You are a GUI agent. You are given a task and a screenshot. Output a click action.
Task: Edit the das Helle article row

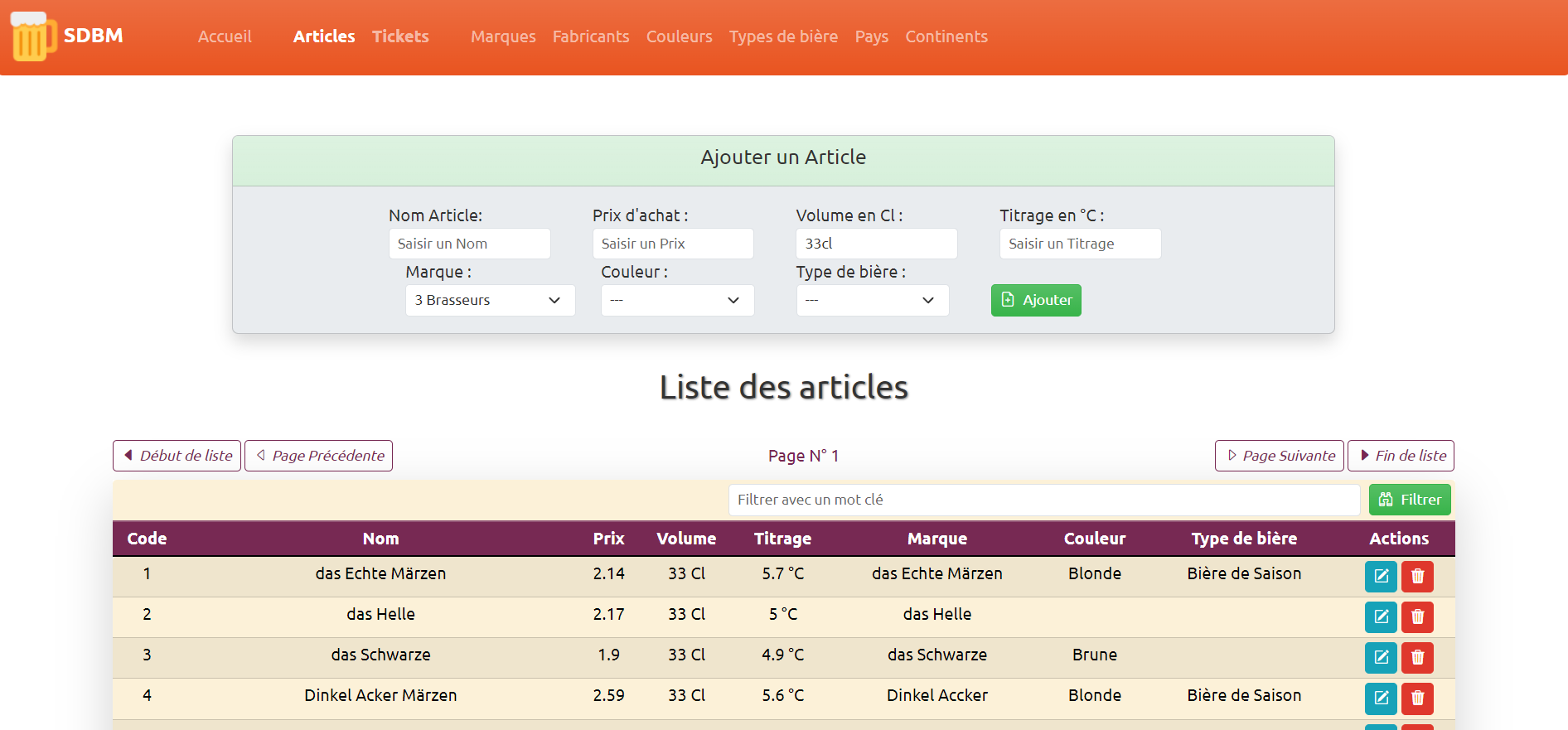point(1381,616)
